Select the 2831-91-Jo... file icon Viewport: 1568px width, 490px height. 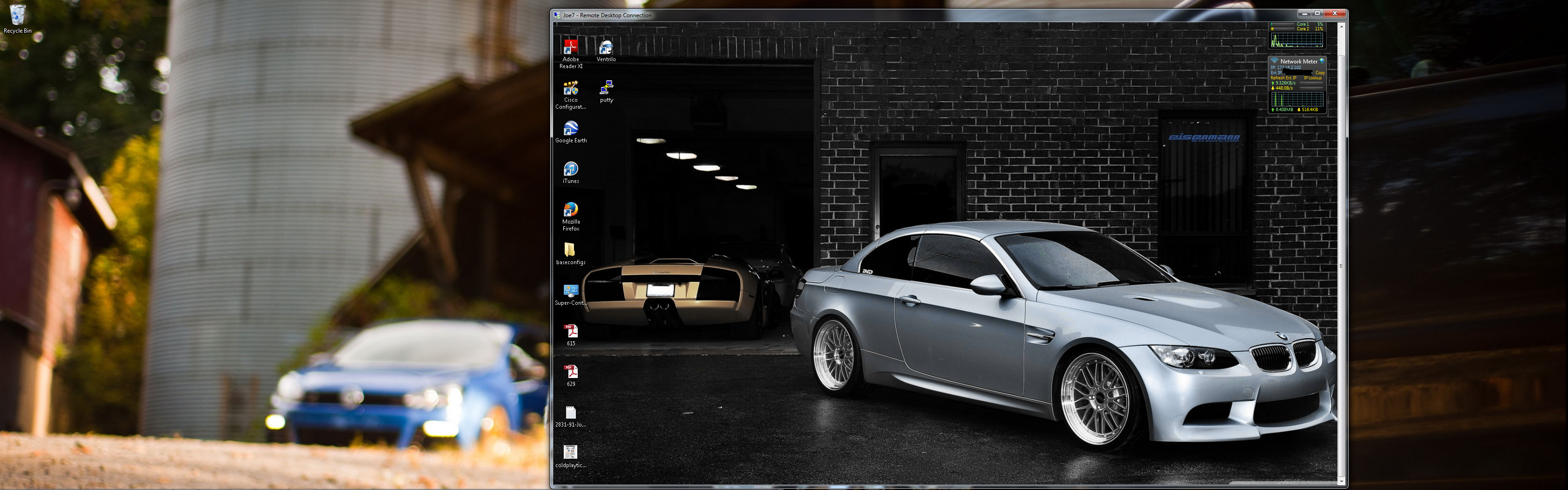coord(570,416)
